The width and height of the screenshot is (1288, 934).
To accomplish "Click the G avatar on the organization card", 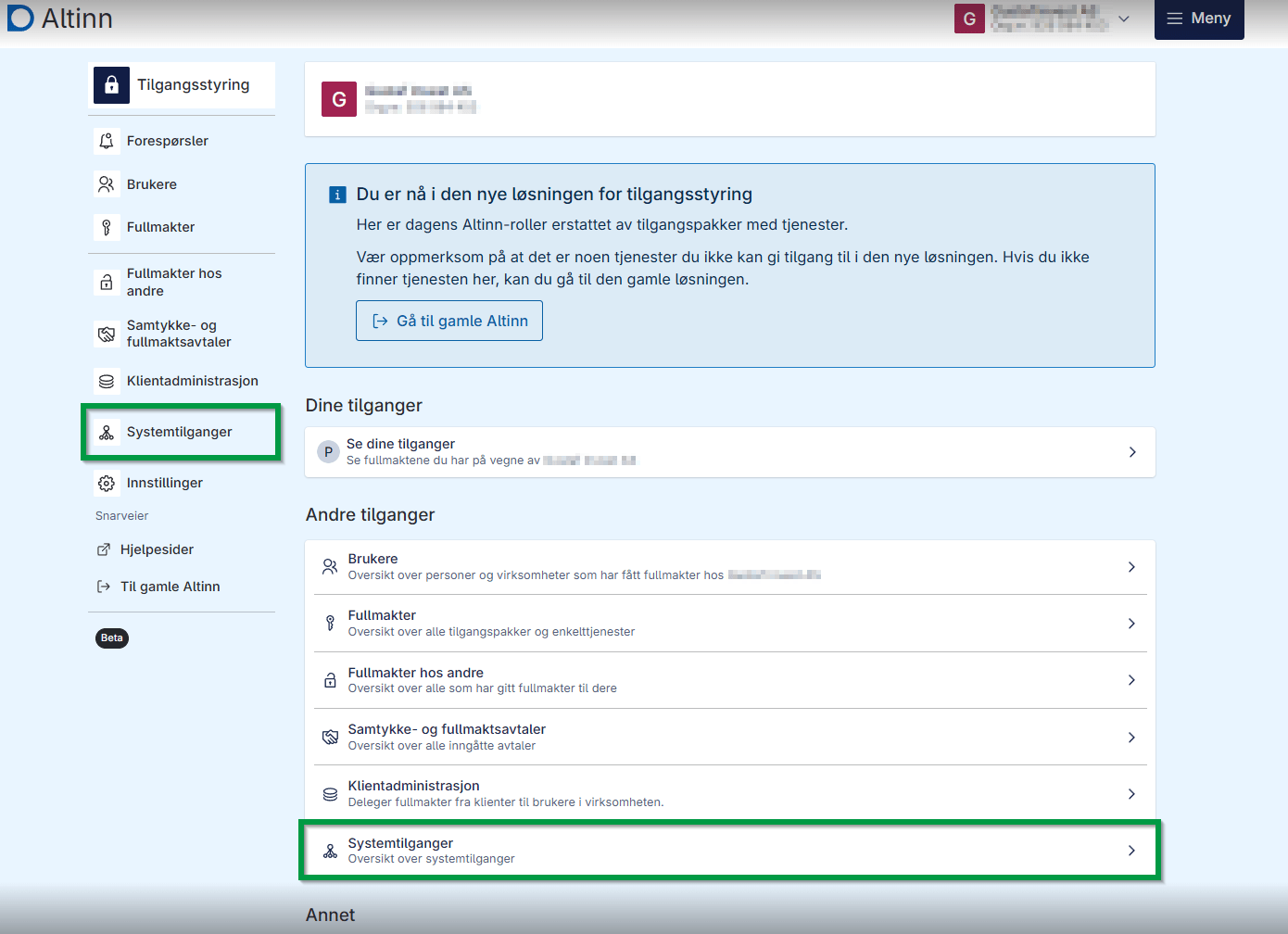I will tap(339, 99).
